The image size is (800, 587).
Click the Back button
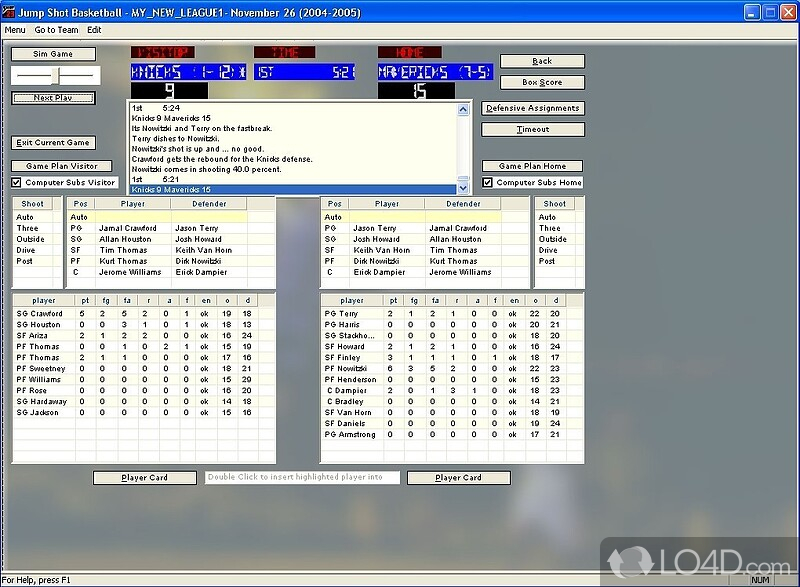[x=542, y=61]
